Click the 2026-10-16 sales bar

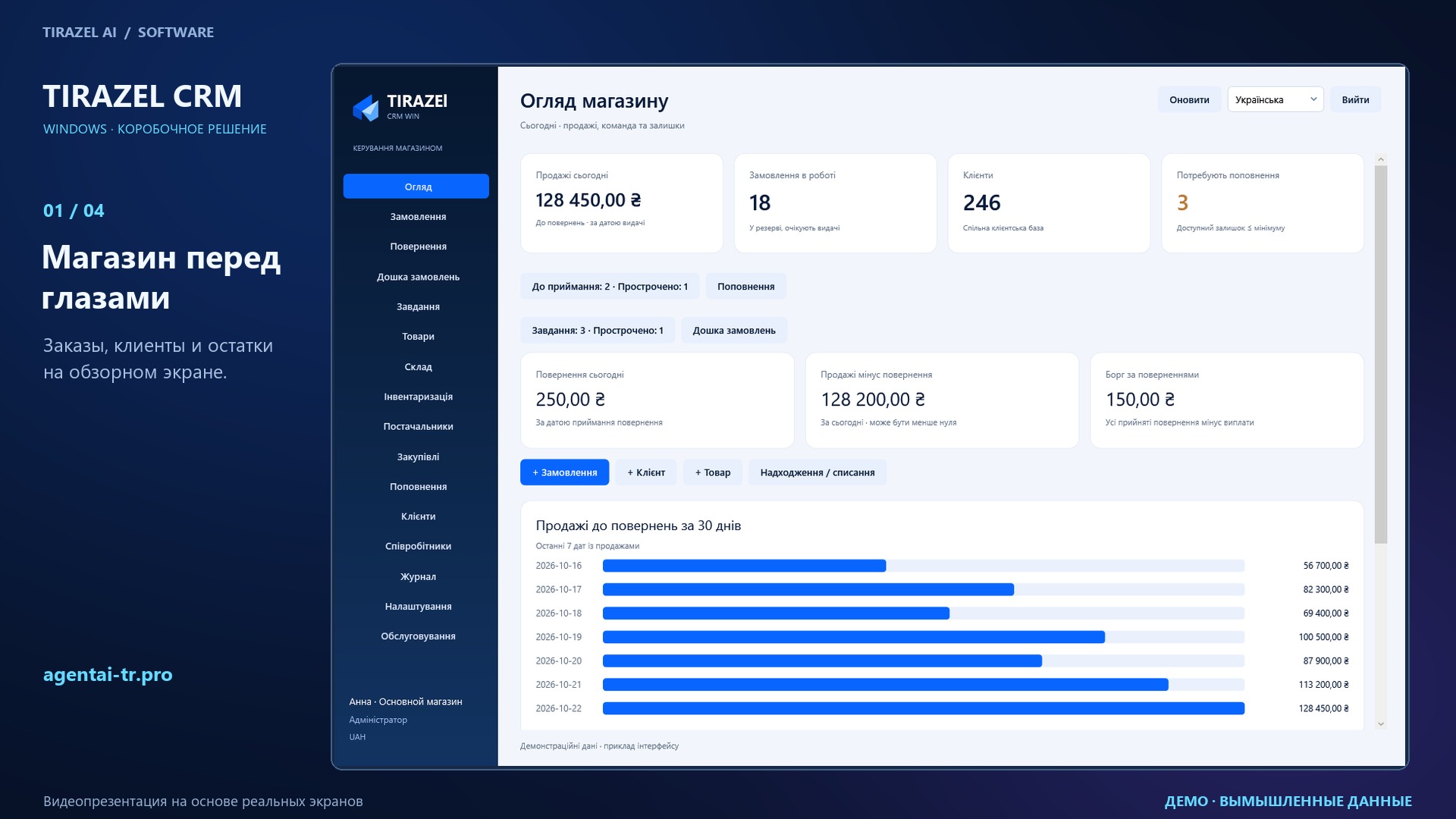point(744,566)
